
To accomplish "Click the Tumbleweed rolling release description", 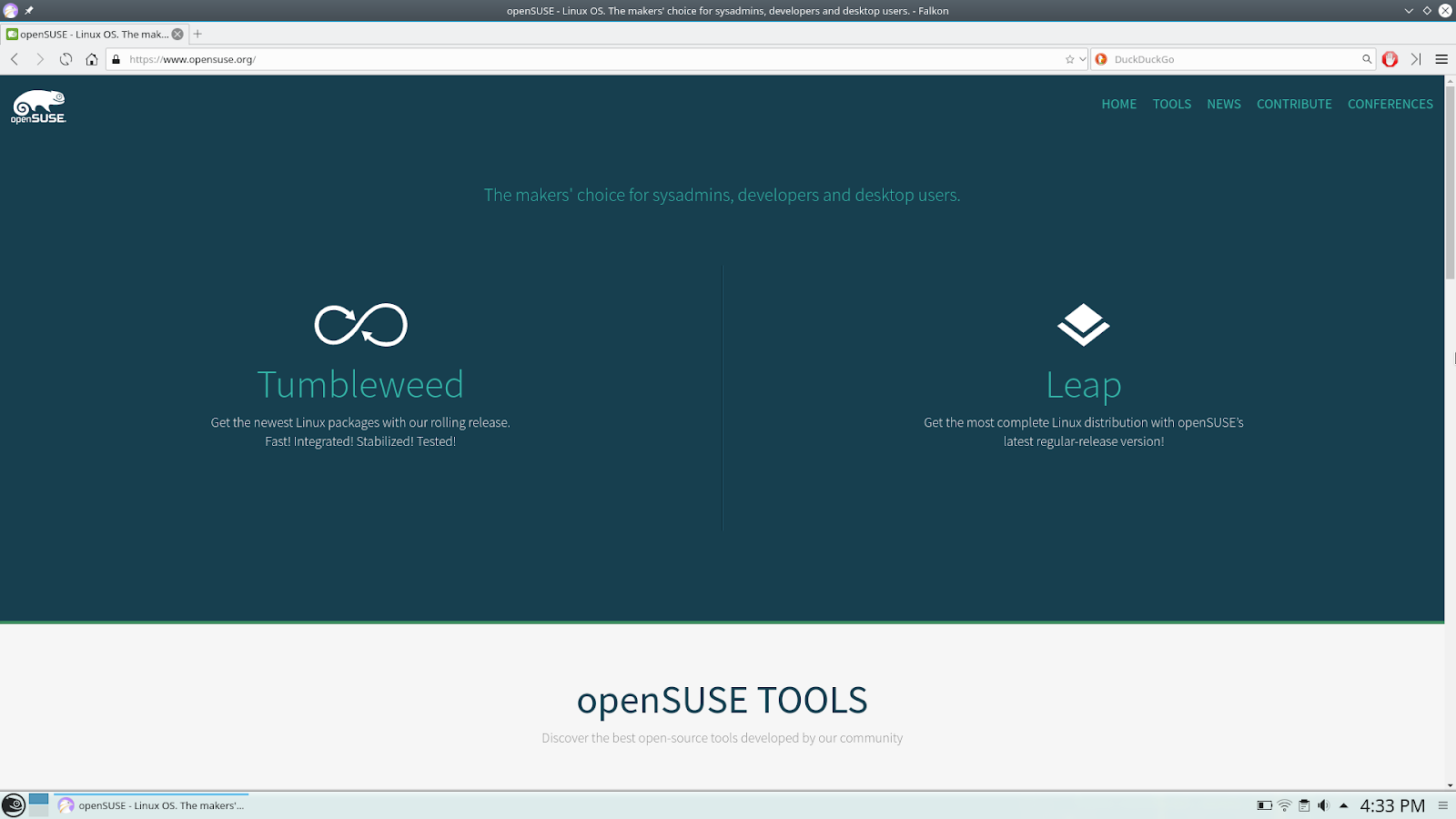I will (360, 432).
